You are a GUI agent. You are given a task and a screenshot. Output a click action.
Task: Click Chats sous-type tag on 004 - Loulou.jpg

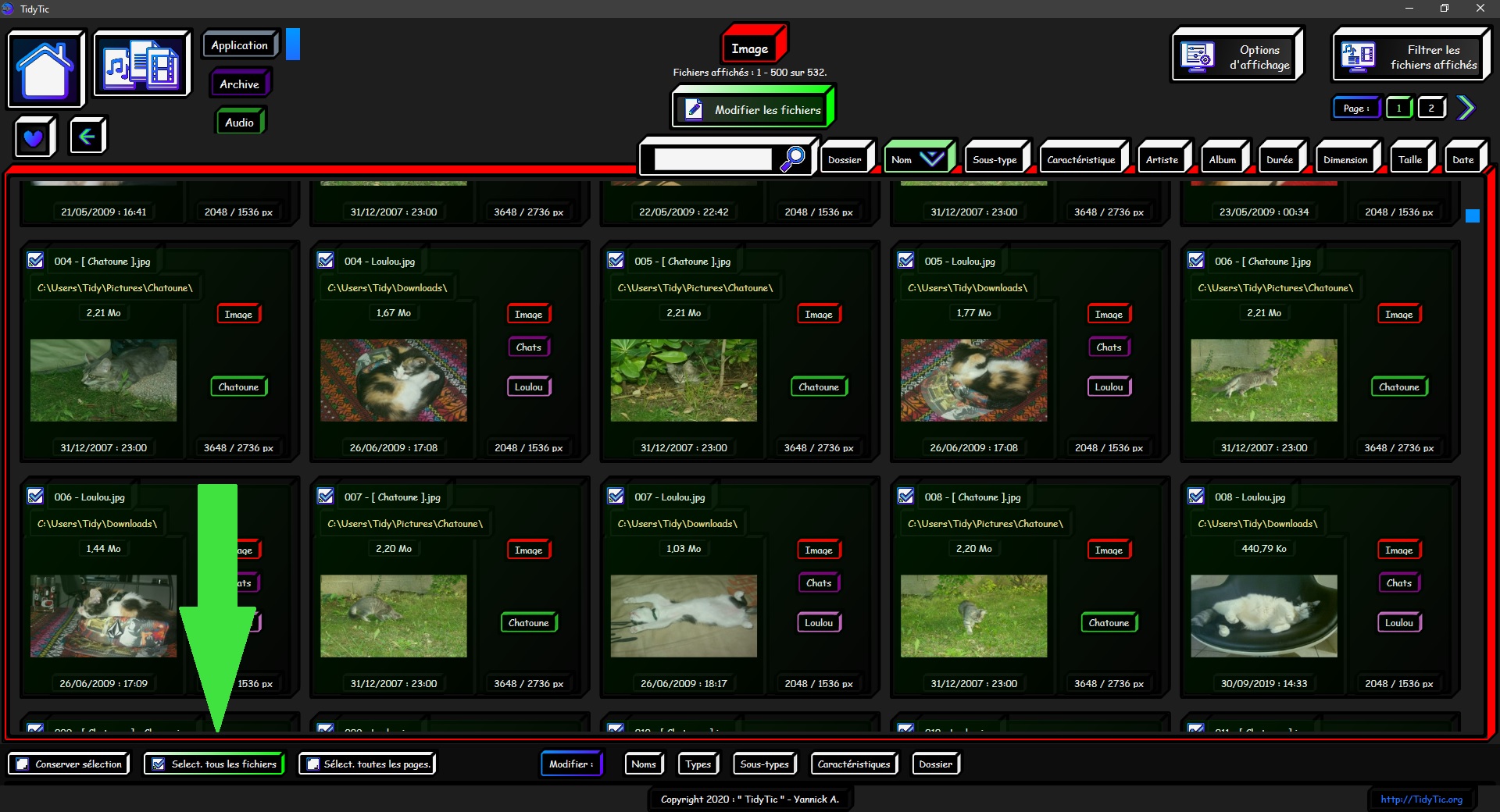(x=529, y=347)
